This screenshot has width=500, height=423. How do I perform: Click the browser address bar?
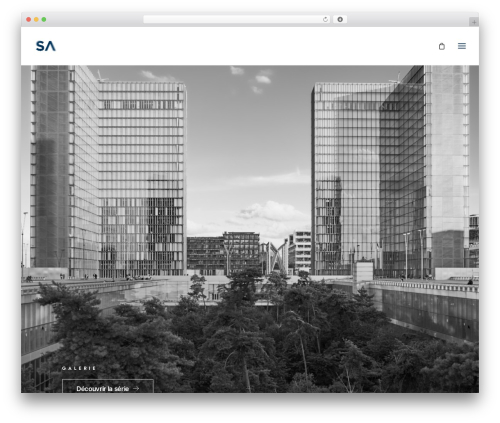tap(237, 20)
